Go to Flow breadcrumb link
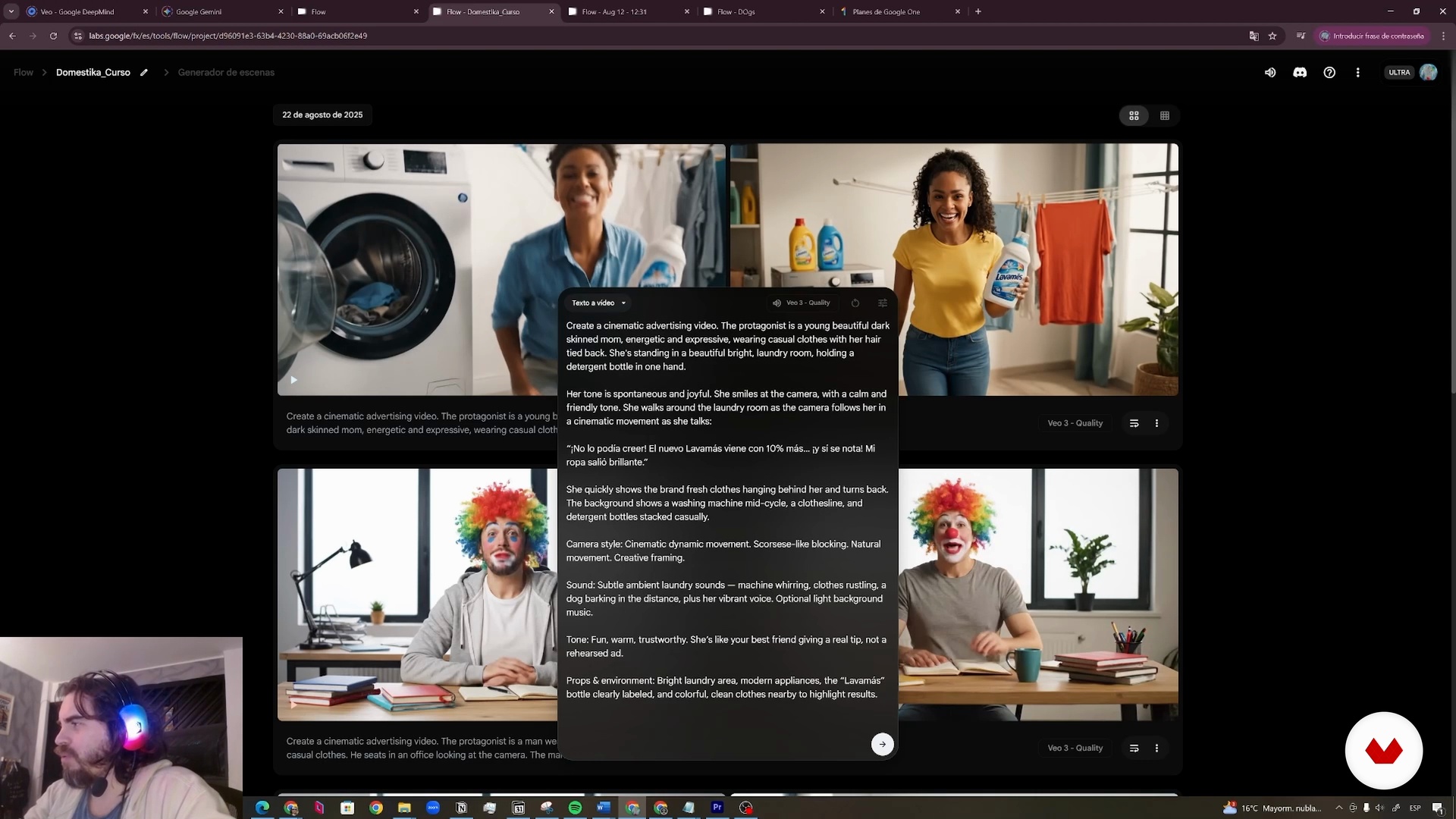1456x819 pixels. 24,73
